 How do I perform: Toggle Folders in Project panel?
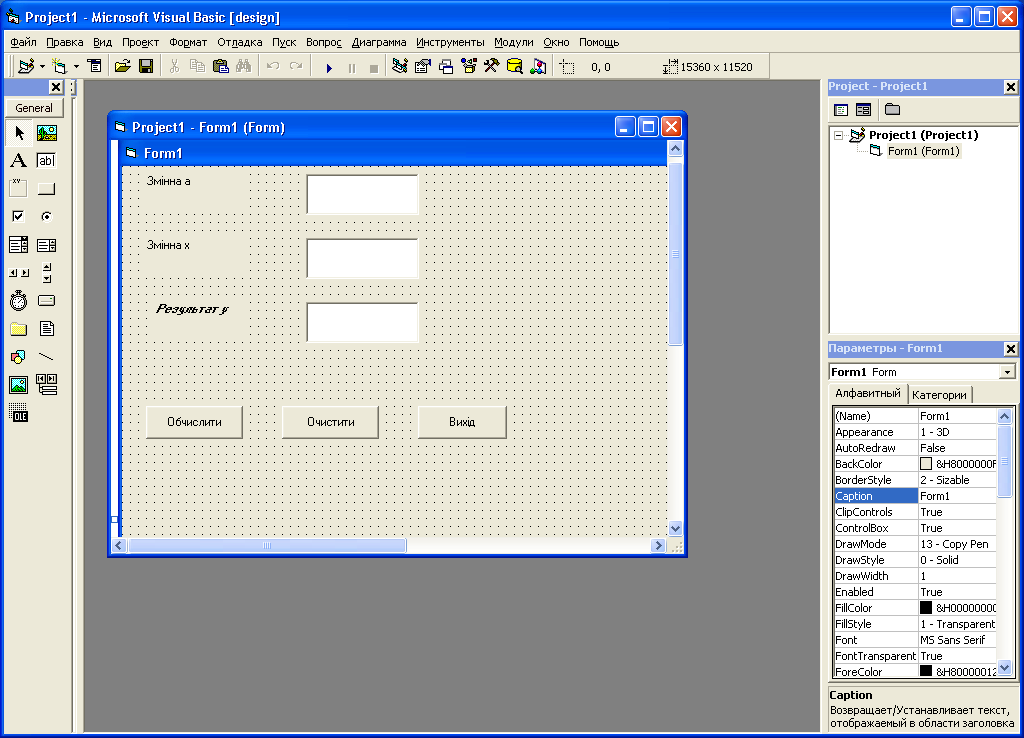point(892,110)
